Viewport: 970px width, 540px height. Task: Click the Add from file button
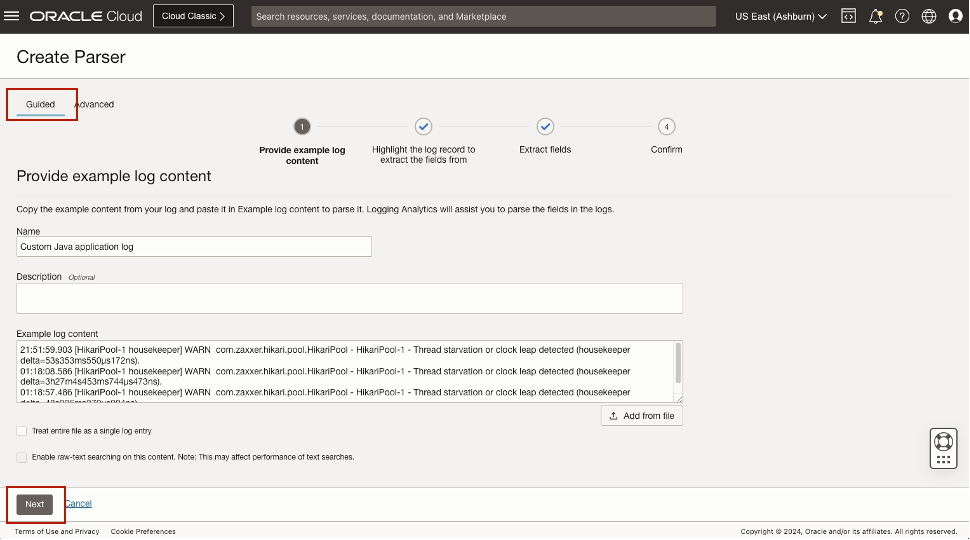coord(642,416)
